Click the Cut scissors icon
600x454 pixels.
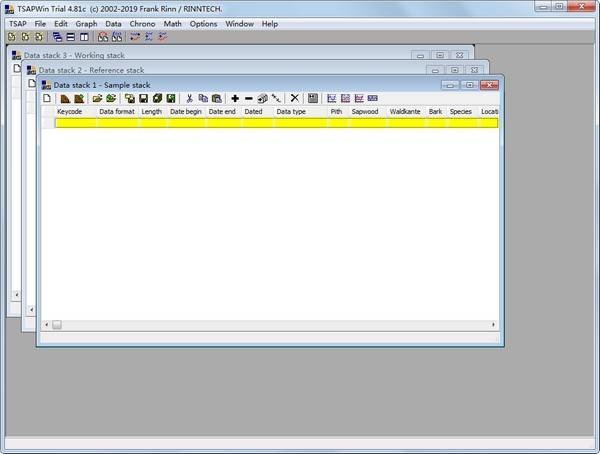(189, 98)
